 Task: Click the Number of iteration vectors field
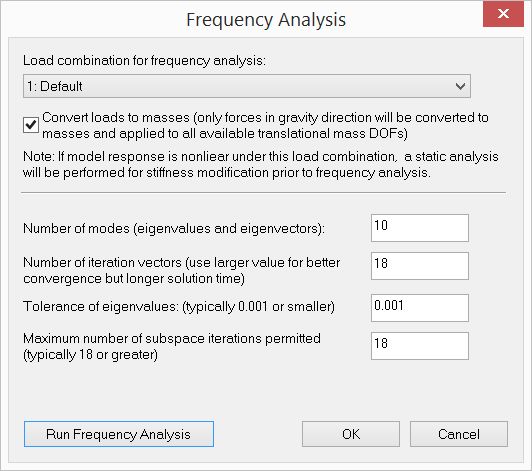tap(420, 266)
